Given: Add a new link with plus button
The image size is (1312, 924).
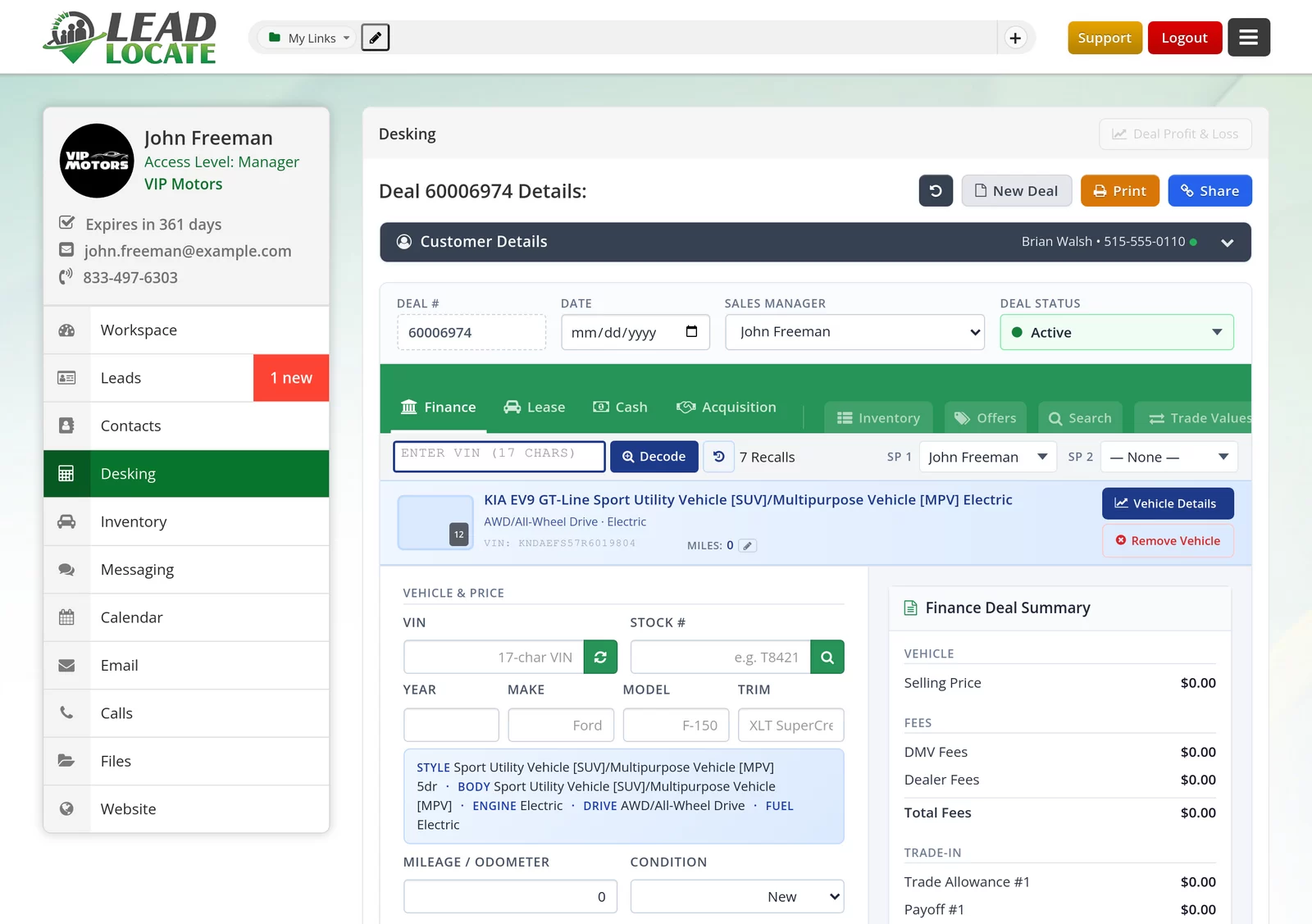Looking at the screenshot, I should (x=1015, y=38).
